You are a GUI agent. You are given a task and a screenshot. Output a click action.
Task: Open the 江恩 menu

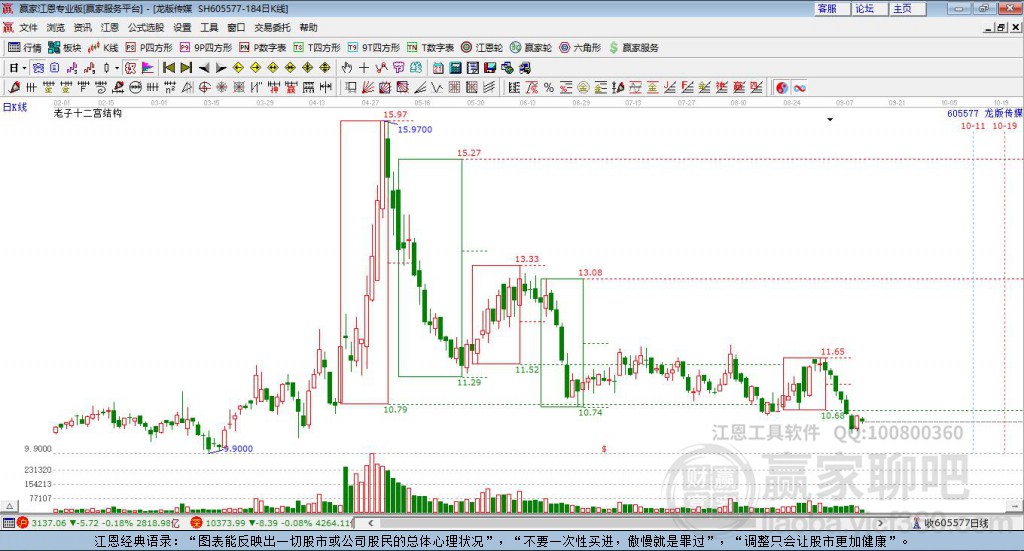110,27
